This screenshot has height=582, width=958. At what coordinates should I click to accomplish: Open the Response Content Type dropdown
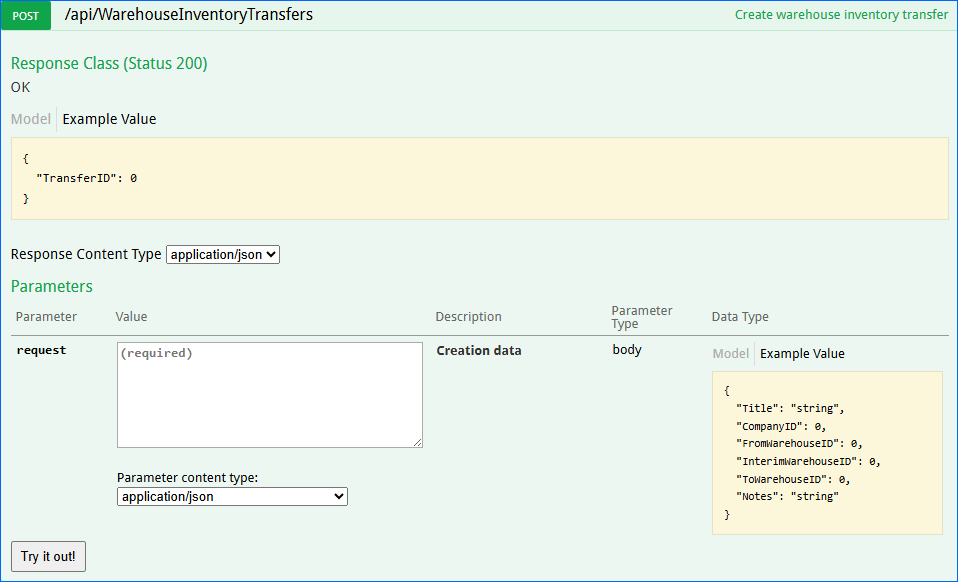223,255
